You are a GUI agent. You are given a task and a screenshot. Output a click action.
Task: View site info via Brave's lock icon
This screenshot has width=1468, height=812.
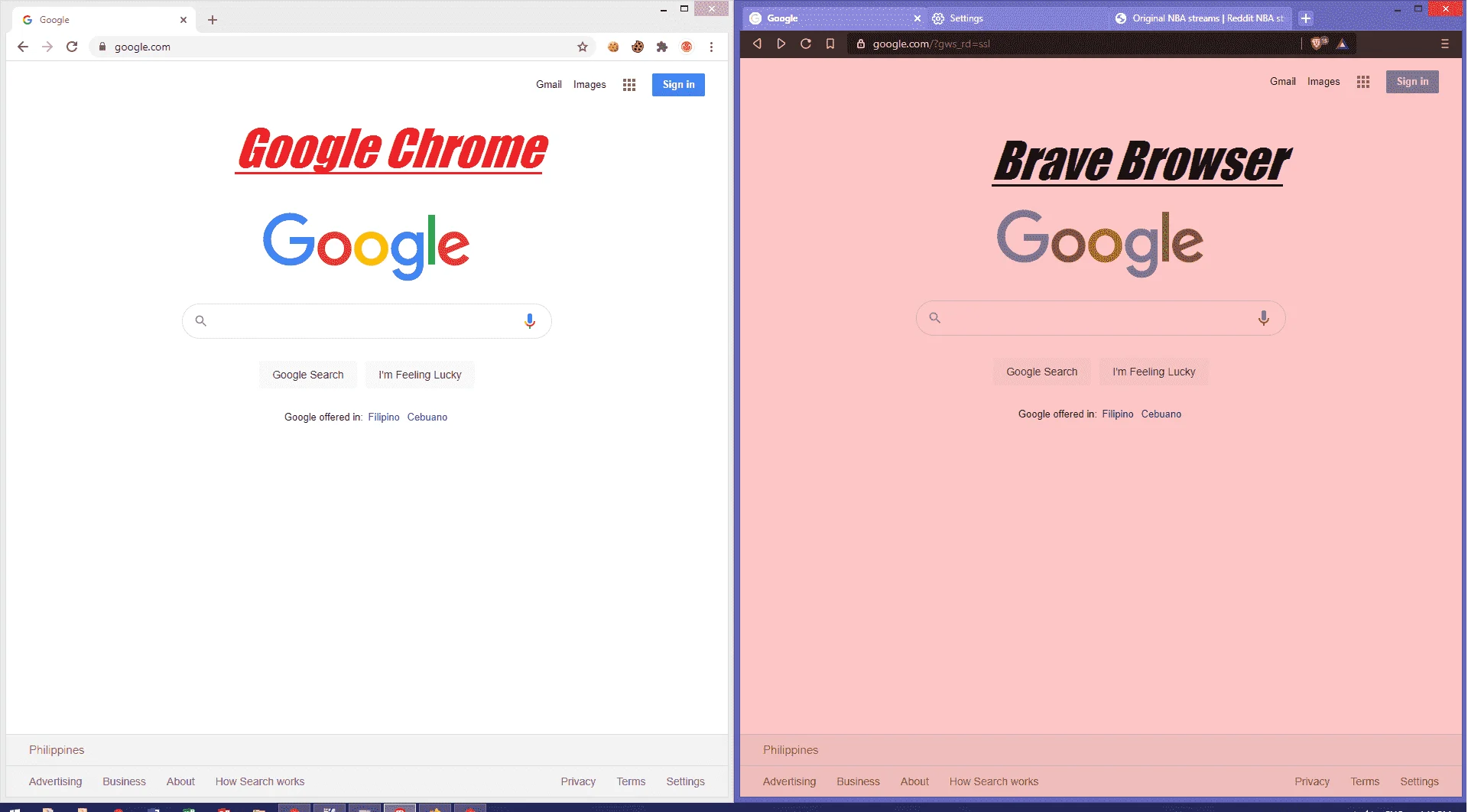(x=861, y=44)
